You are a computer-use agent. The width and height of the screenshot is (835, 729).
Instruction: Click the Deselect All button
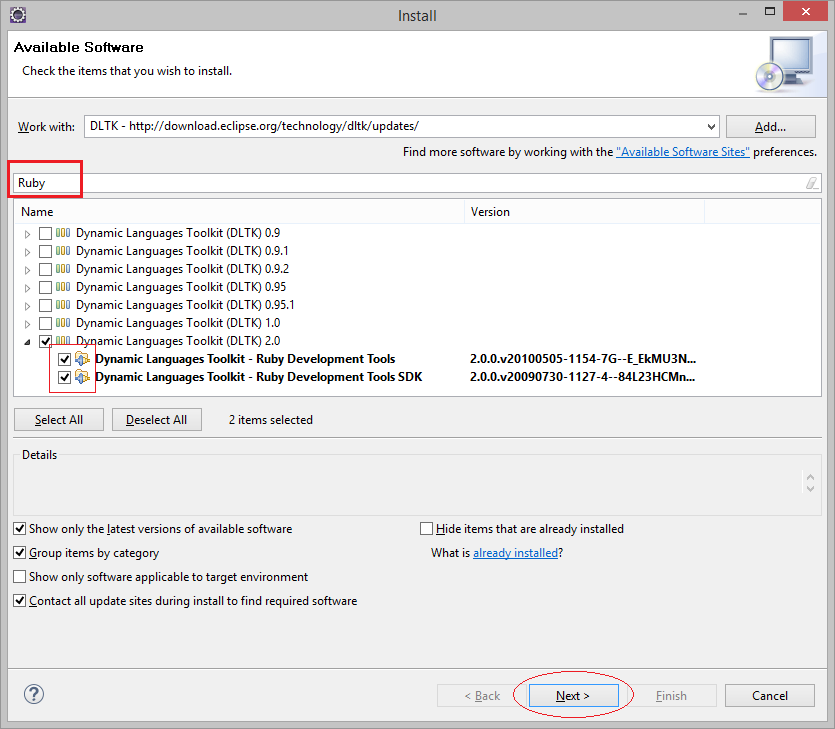(157, 420)
